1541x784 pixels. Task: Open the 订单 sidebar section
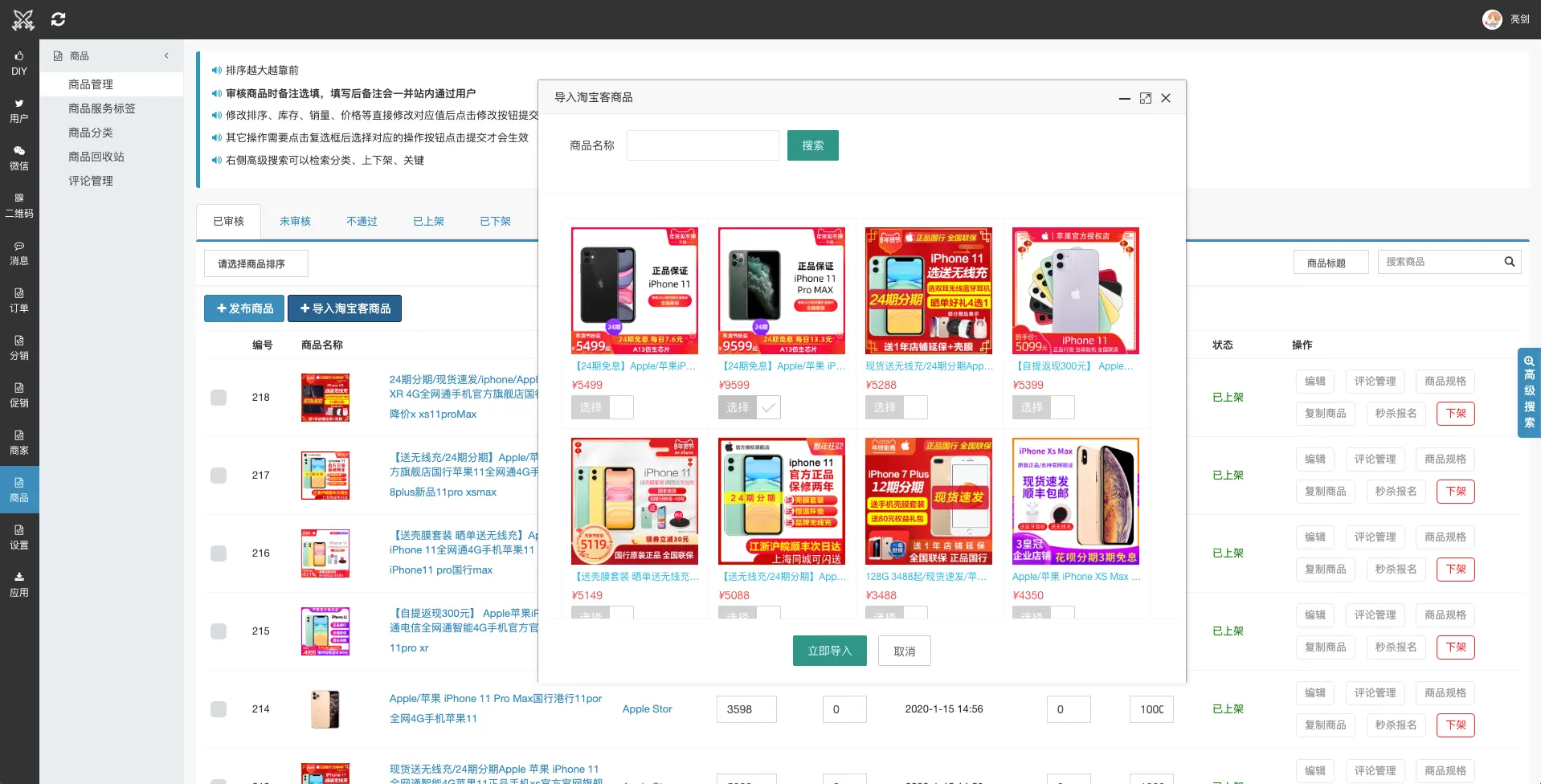(19, 300)
